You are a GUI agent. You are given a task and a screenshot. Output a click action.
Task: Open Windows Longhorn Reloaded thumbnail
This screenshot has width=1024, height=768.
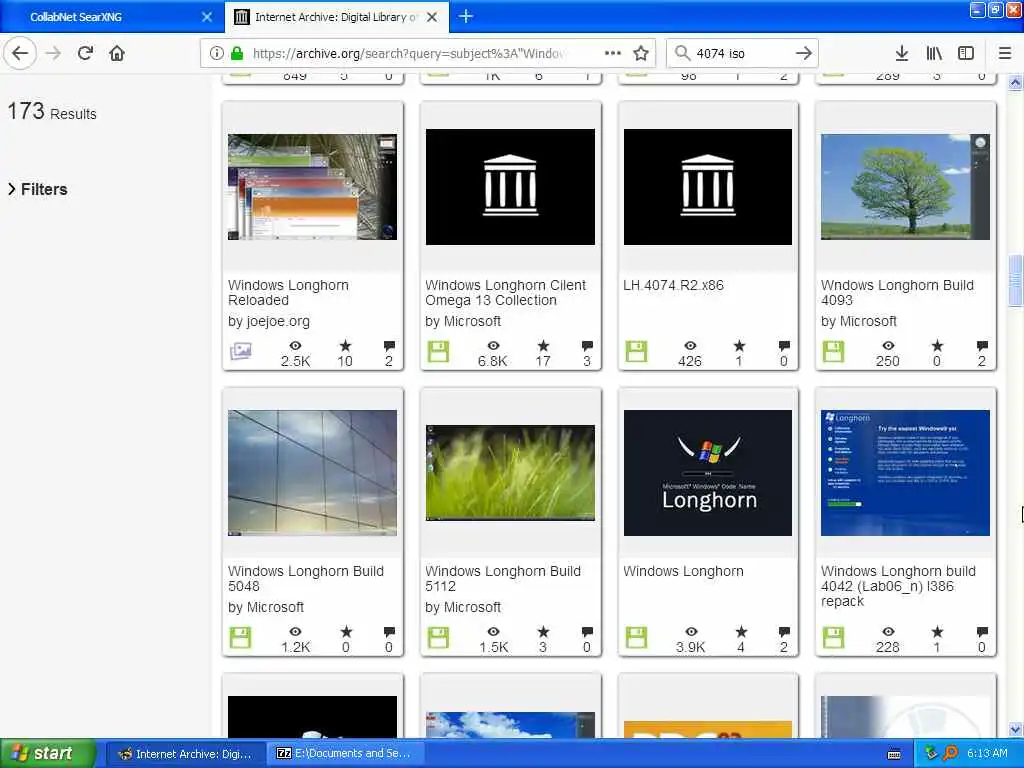312,187
